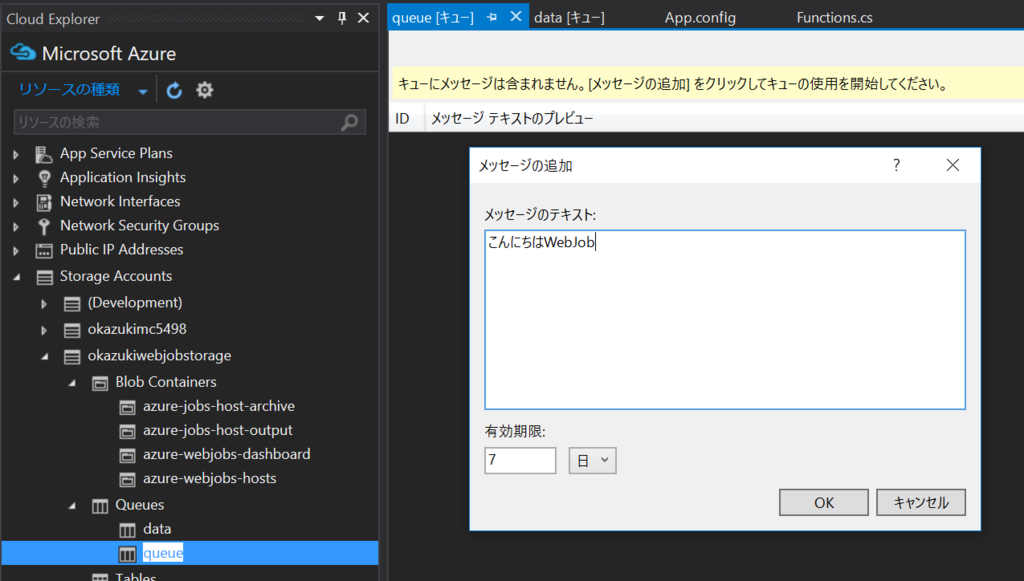The height and width of the screenshot is (581, 1024).
Task: Click the data queue icon
Action: pyautogui.click(x=127, y=530)
